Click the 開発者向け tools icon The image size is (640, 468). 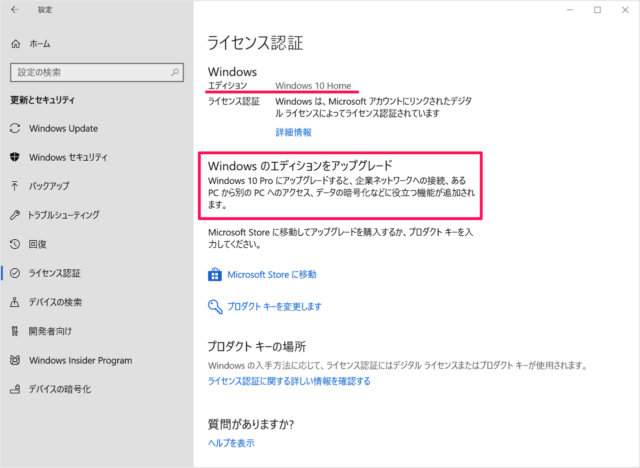click(x=15, y=331)
